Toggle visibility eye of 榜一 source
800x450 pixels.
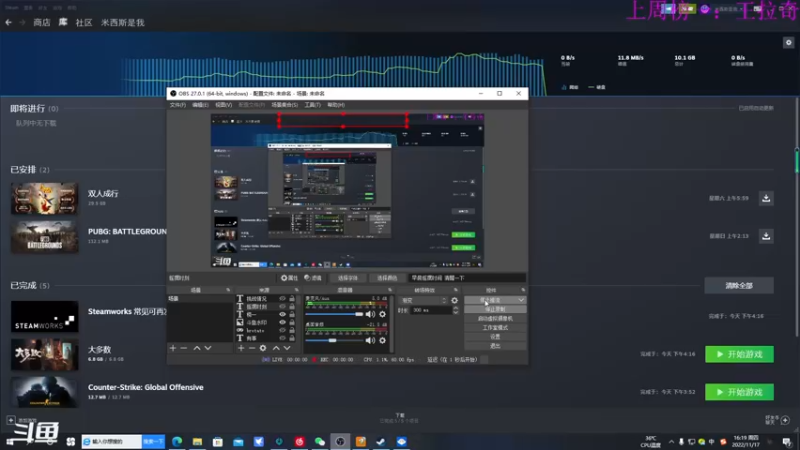pyautogui.click(x=282, y=314)
